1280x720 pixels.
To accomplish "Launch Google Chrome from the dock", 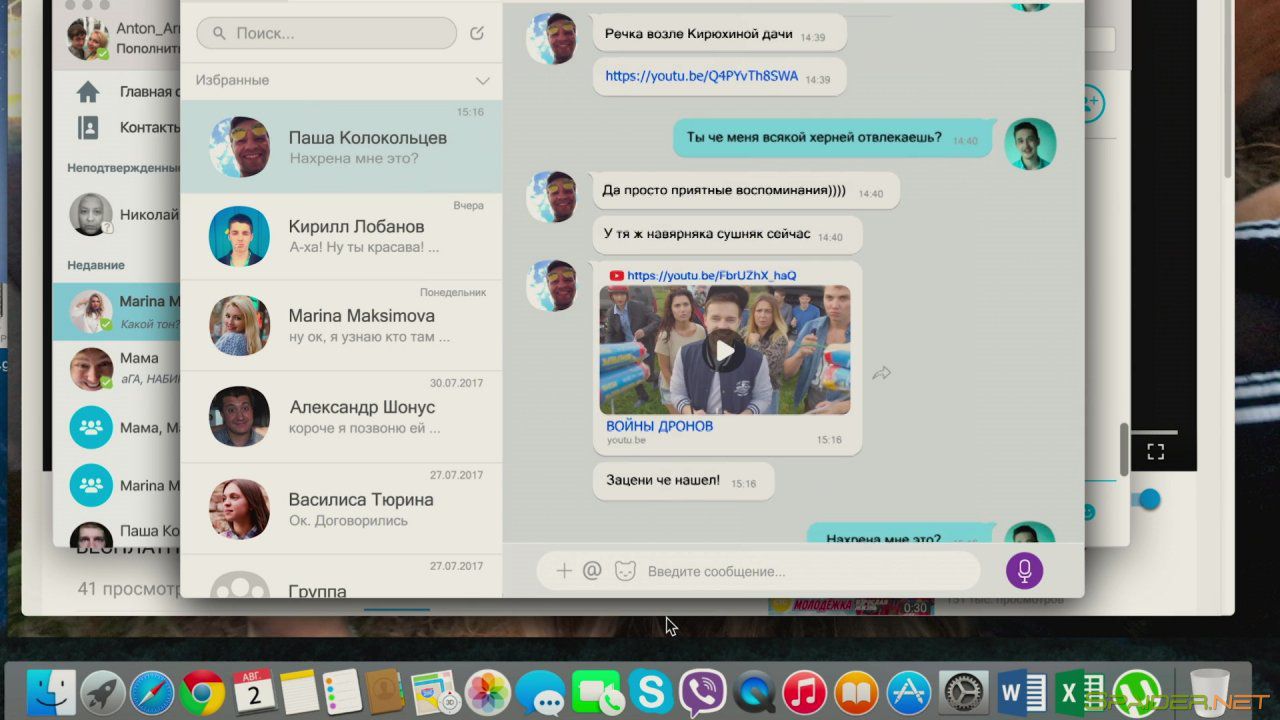I will [x=203, y=692].
